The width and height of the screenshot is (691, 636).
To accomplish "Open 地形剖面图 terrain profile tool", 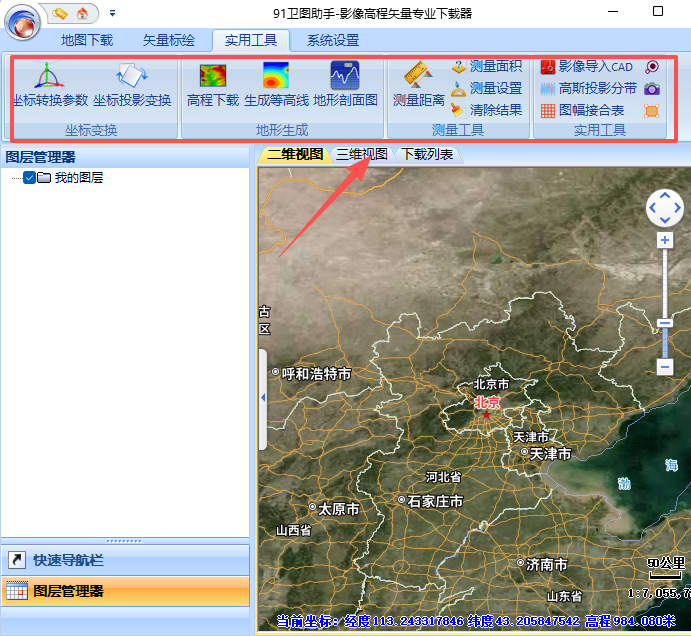I will 345,84.
